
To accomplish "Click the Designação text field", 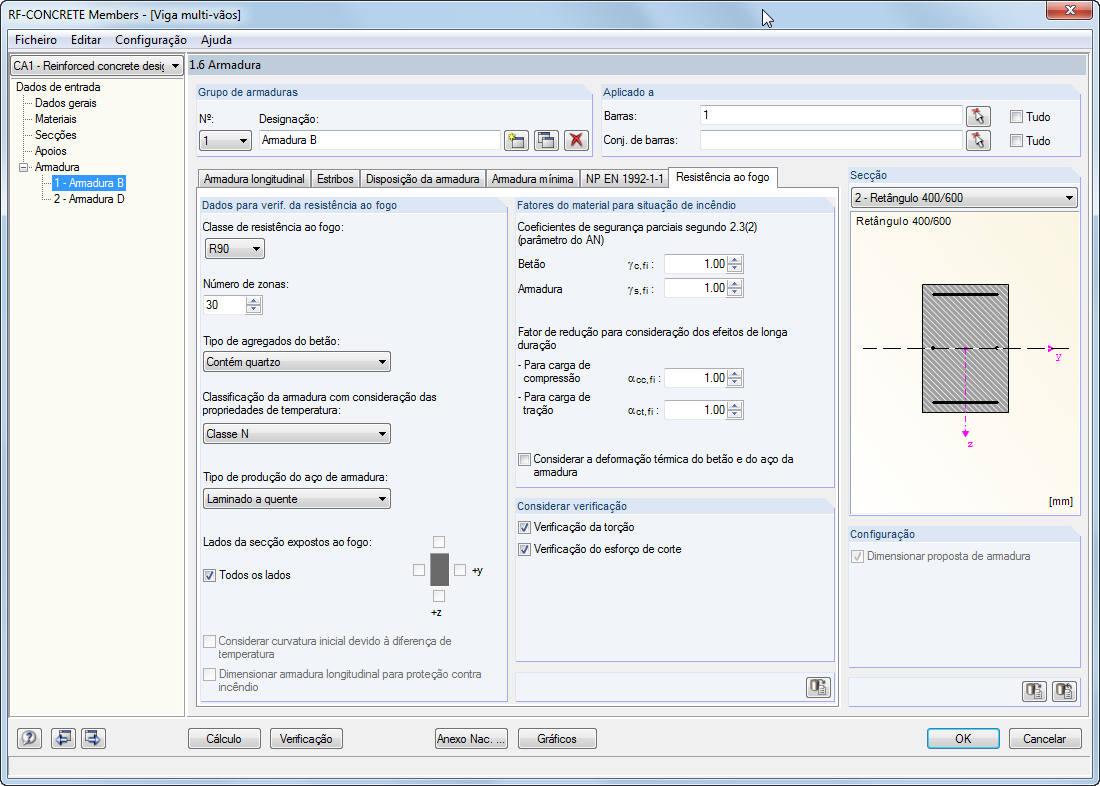I will (380, 140).
